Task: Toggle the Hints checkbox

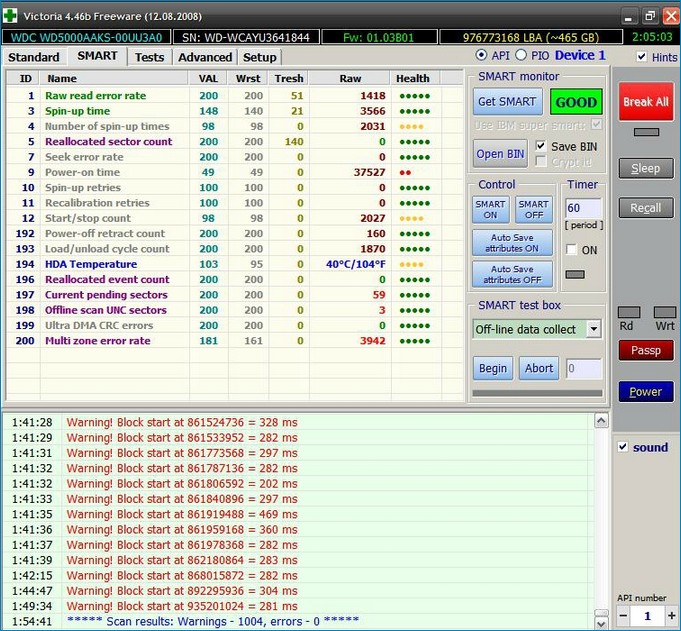Action: pos(642,57)
